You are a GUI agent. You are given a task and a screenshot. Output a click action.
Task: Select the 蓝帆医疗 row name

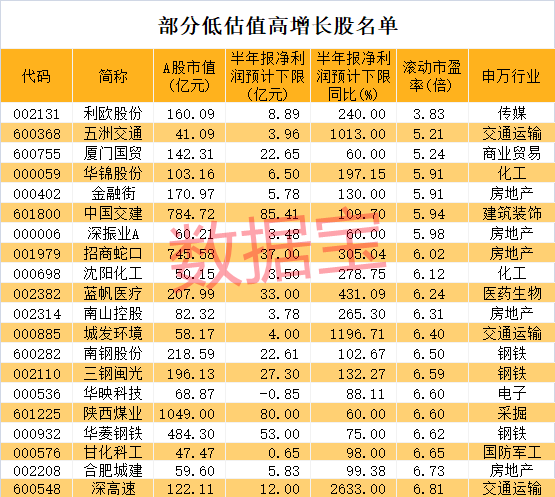(x=113, y=293)
